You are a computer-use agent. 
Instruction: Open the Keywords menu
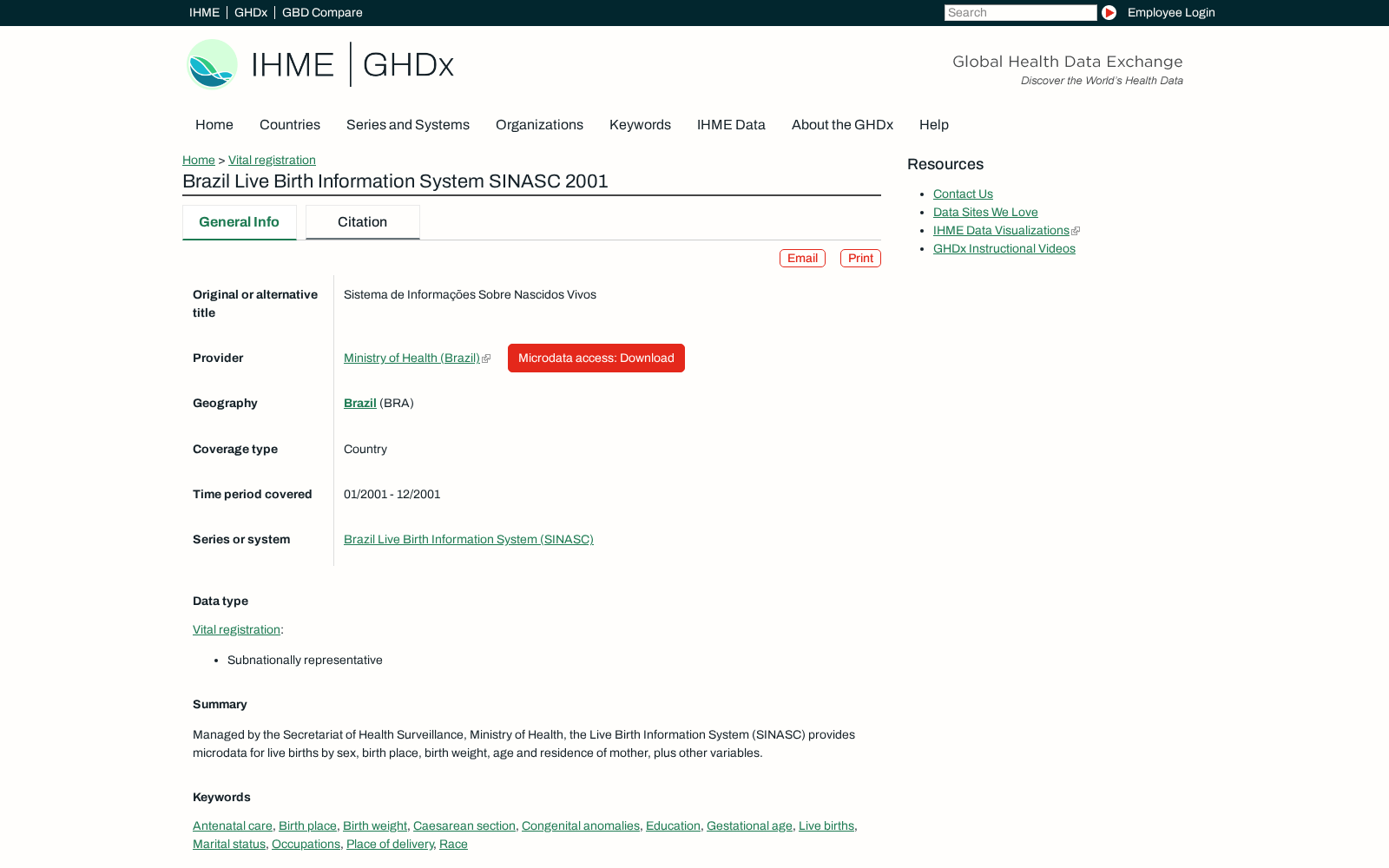(x=640, y=125)
